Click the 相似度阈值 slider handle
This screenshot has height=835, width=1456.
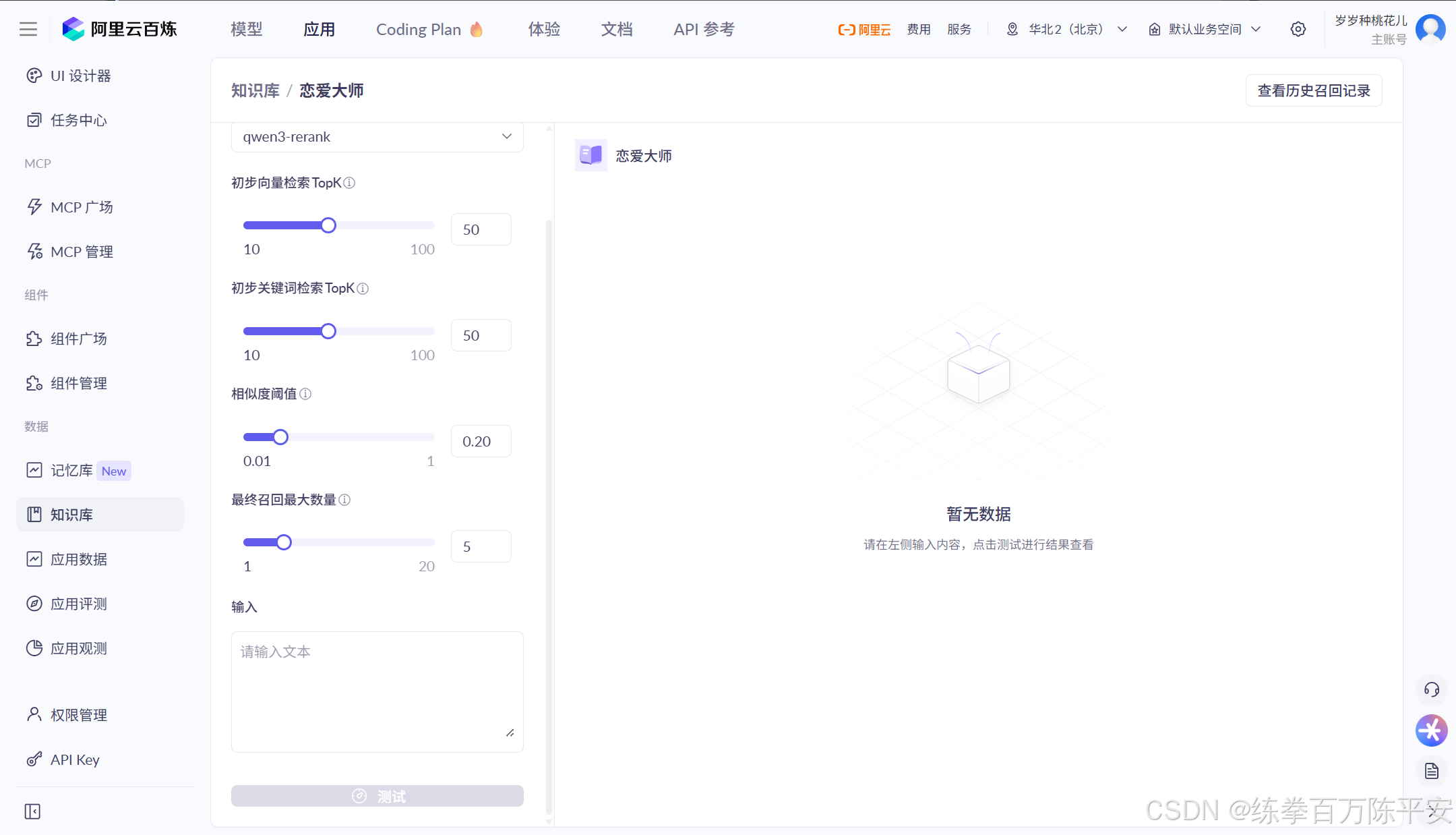280,437
